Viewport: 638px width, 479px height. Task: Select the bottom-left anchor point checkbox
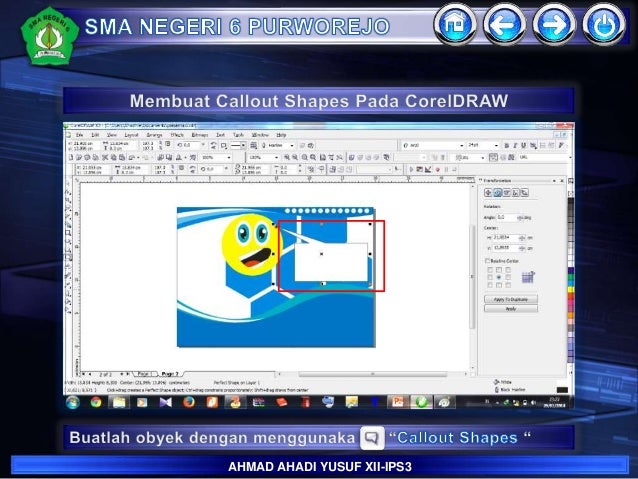point(490,285)
